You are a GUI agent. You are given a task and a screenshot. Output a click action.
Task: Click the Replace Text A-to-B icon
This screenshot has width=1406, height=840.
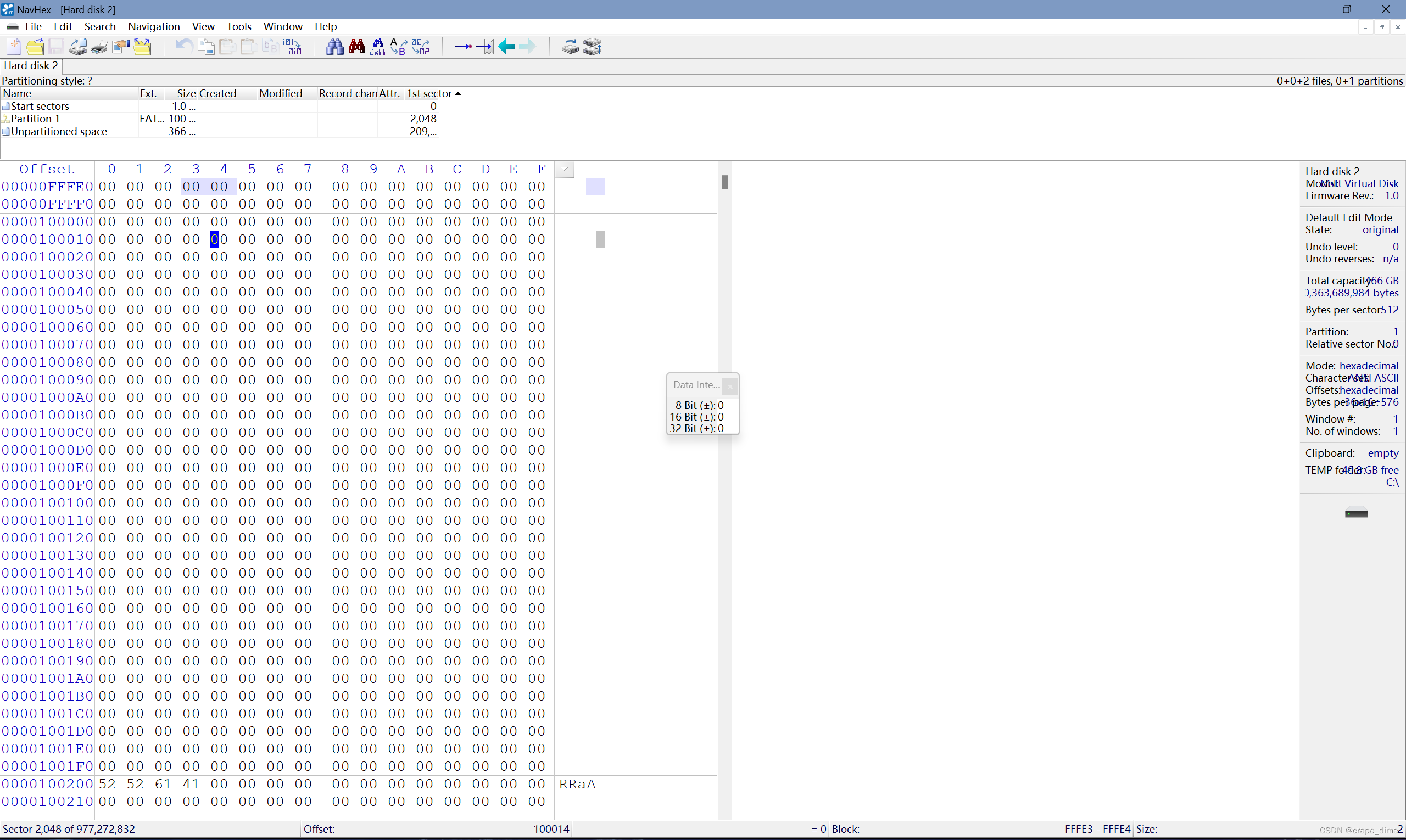pos(399,47)
